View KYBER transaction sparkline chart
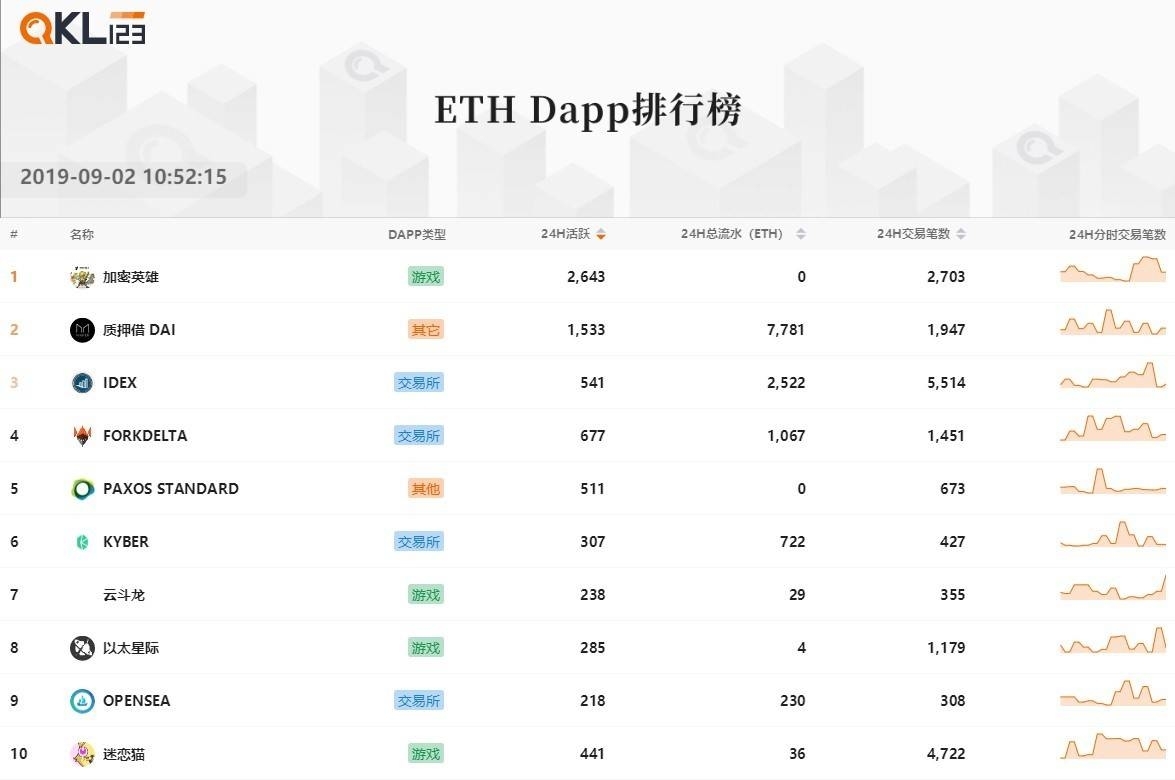The image size is (1175, 780). point(1113,534)
